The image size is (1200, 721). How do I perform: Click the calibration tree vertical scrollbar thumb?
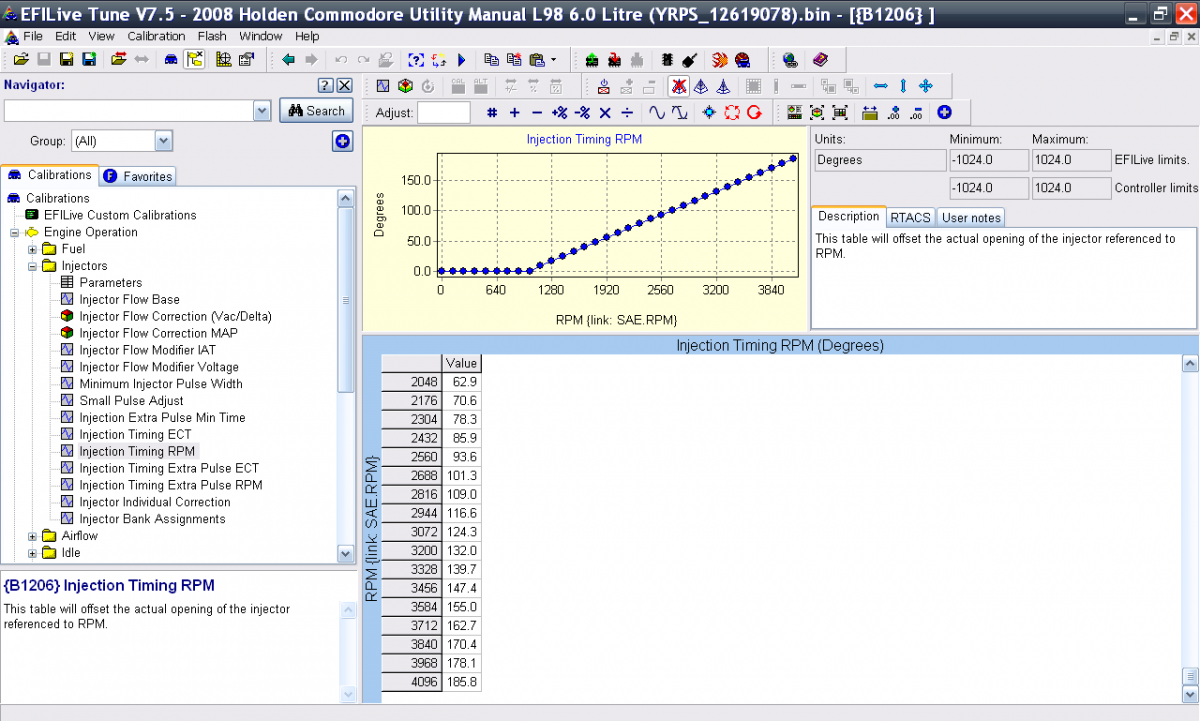pos(346,299)
